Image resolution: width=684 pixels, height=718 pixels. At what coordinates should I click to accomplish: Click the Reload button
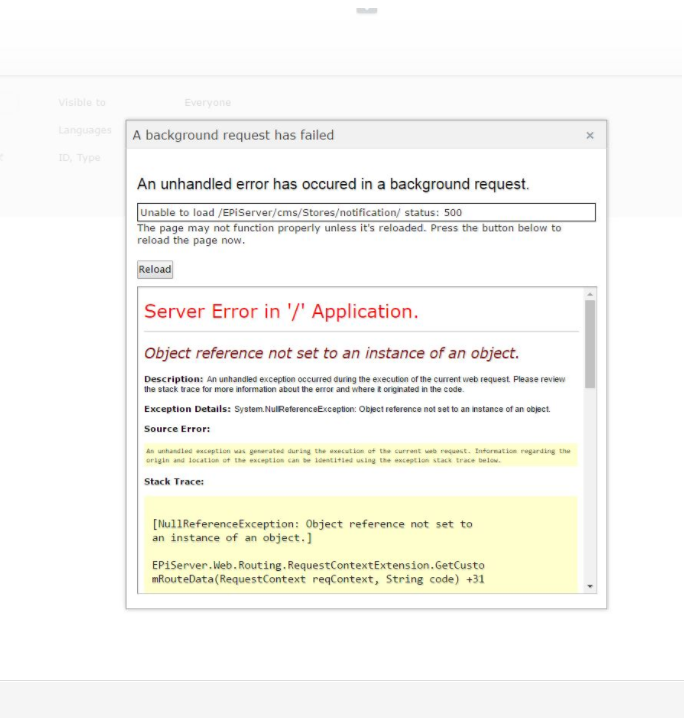click(x=155, y=269)
